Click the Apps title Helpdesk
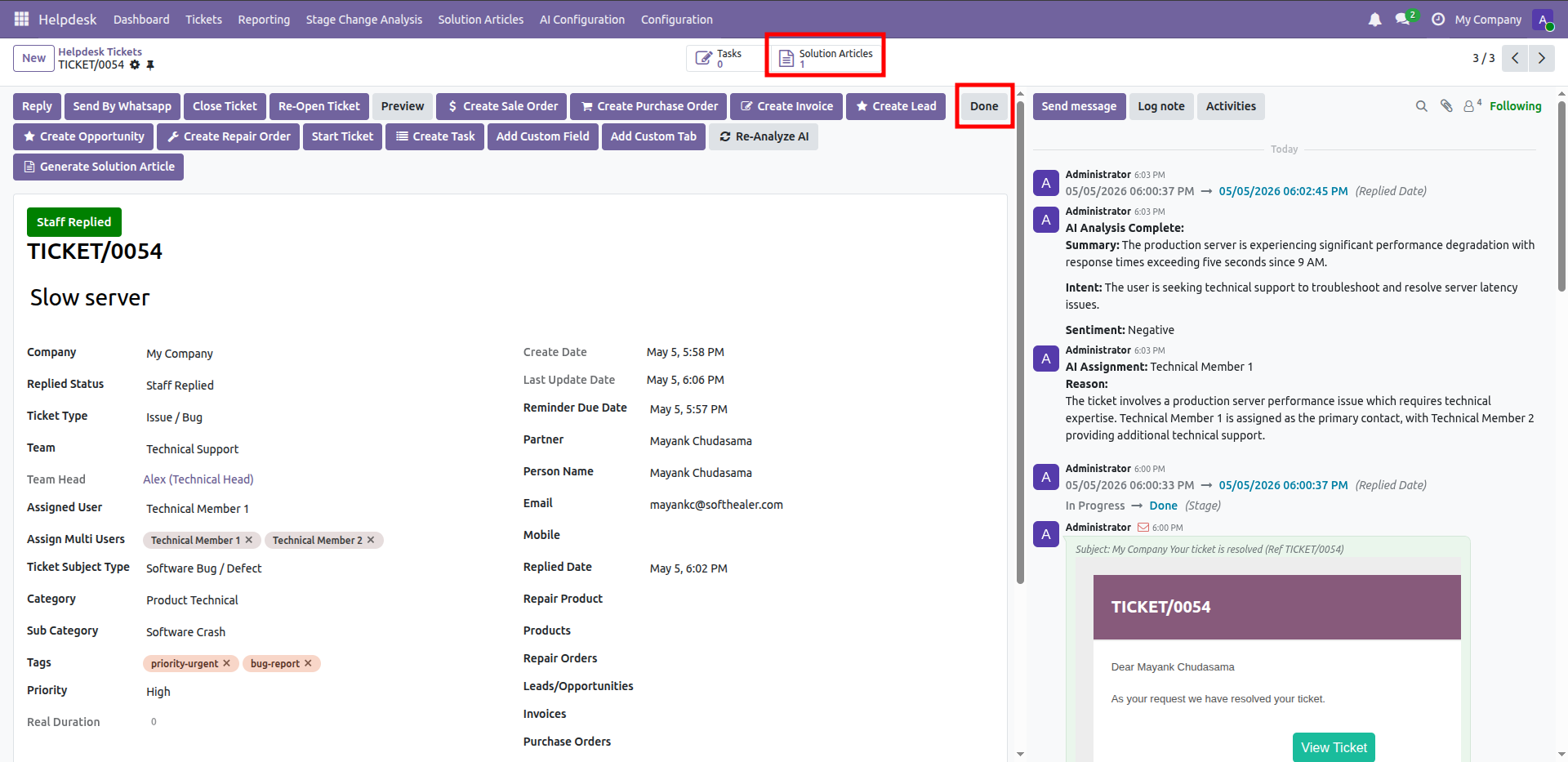1568x762 pixels. (68, 19)
